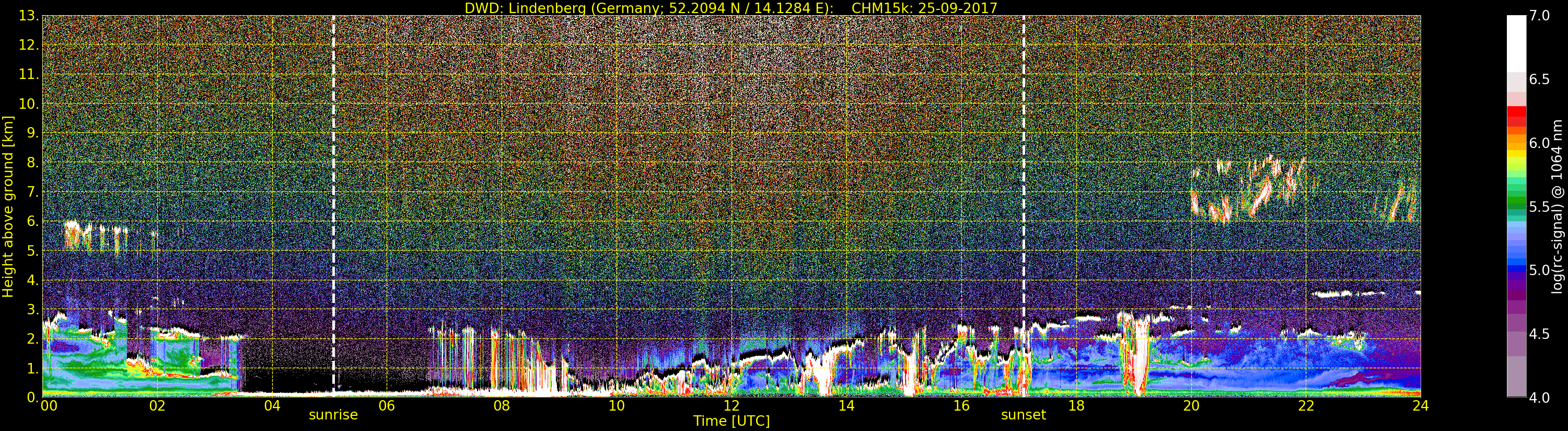This screenshot has width=1568, height=431.
Task: Click the time axis tick "20"
Action: point(1191,406)
